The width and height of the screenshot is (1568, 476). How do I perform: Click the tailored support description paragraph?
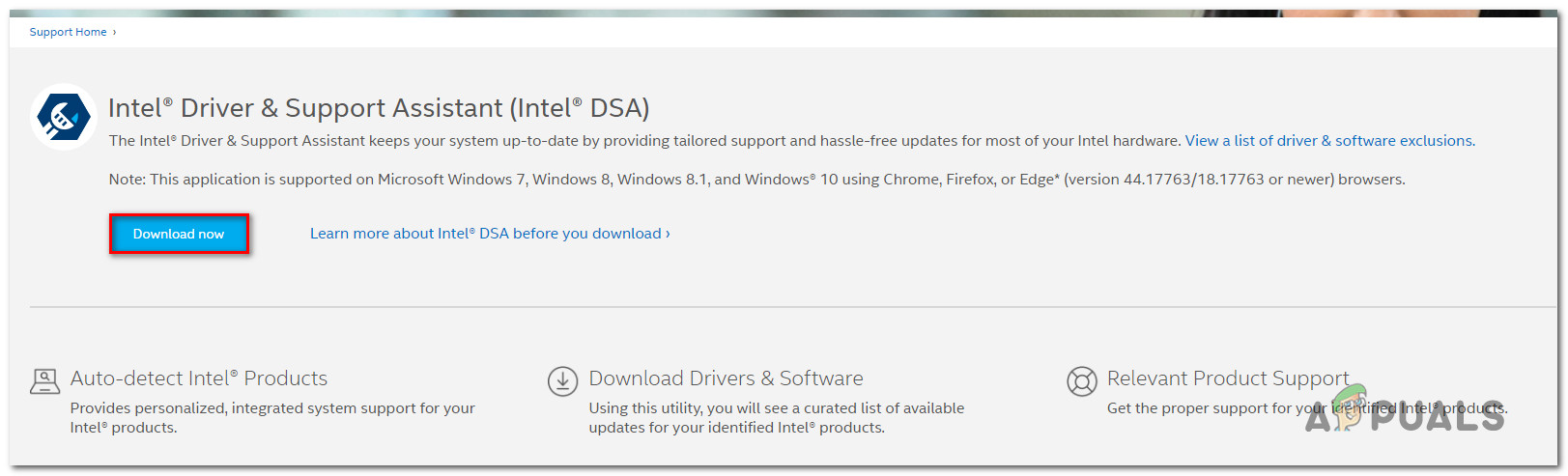[644, 141]
